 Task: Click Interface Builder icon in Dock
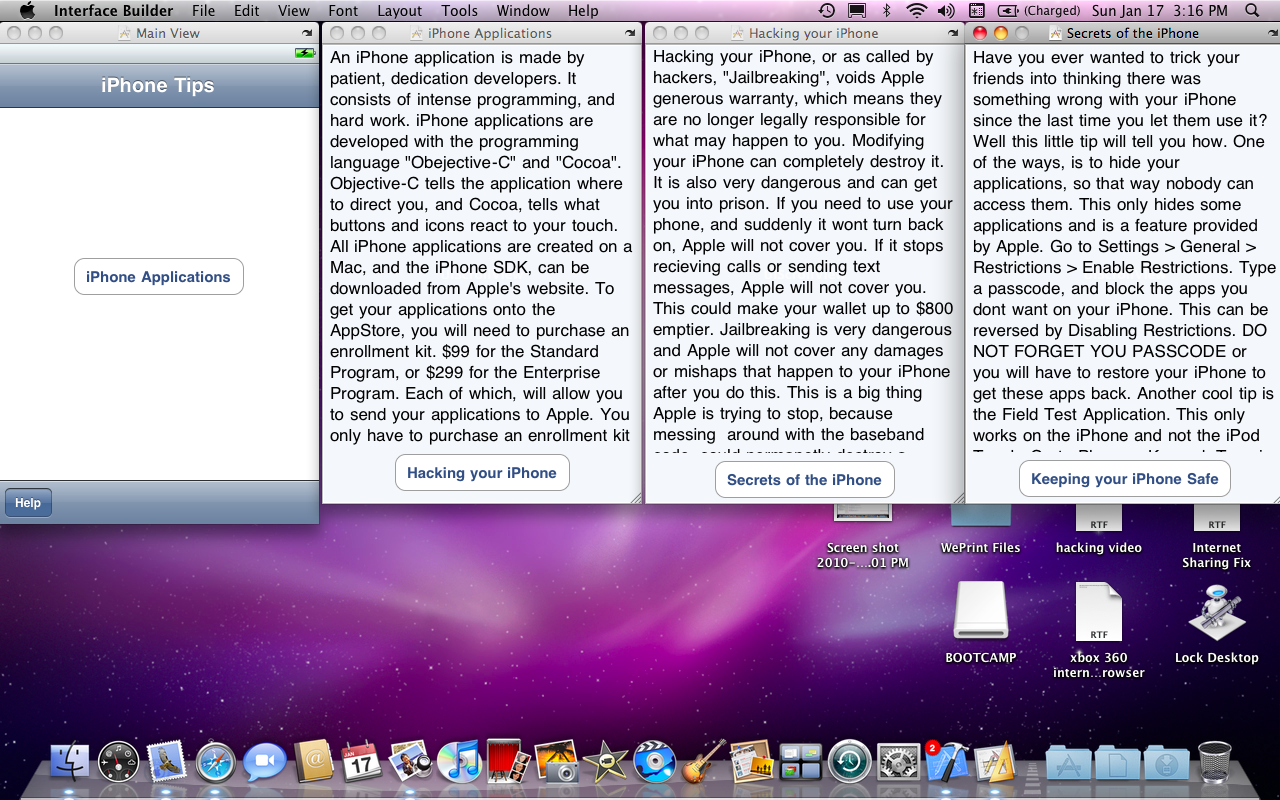(995, 762)
